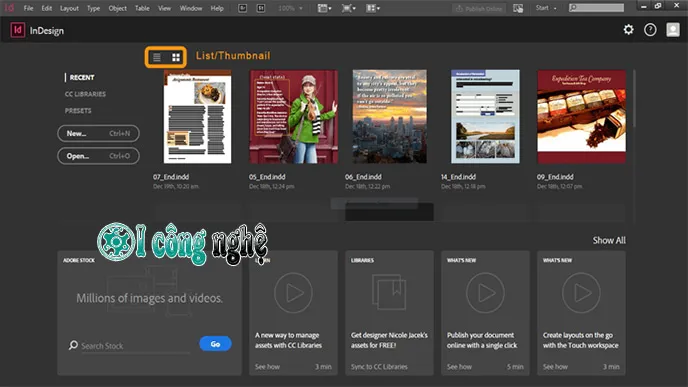The width and height of the screenshot is (688, 387).
Task: Restore down the InDesign window
Action: click(658, 6)
